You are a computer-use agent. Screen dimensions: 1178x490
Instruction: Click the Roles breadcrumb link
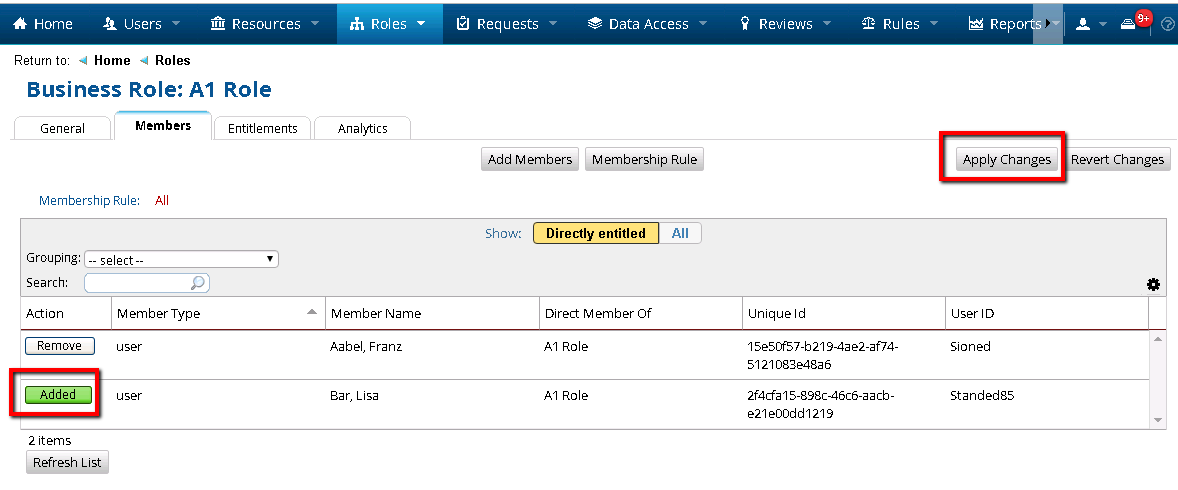point(172,60)
